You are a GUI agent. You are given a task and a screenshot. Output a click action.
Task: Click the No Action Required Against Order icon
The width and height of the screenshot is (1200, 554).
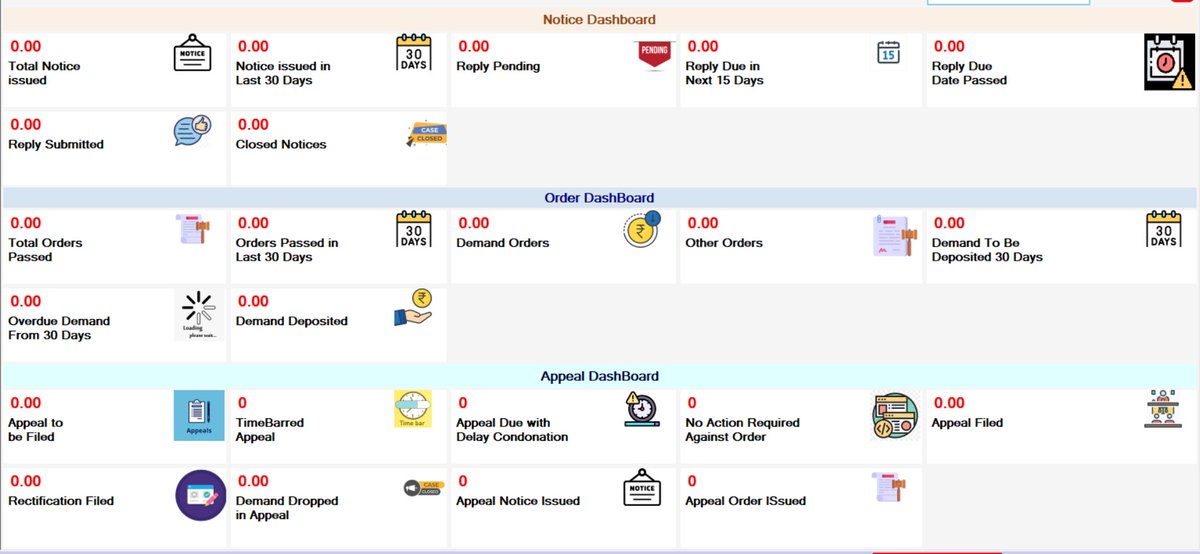[x=895, y=415]
